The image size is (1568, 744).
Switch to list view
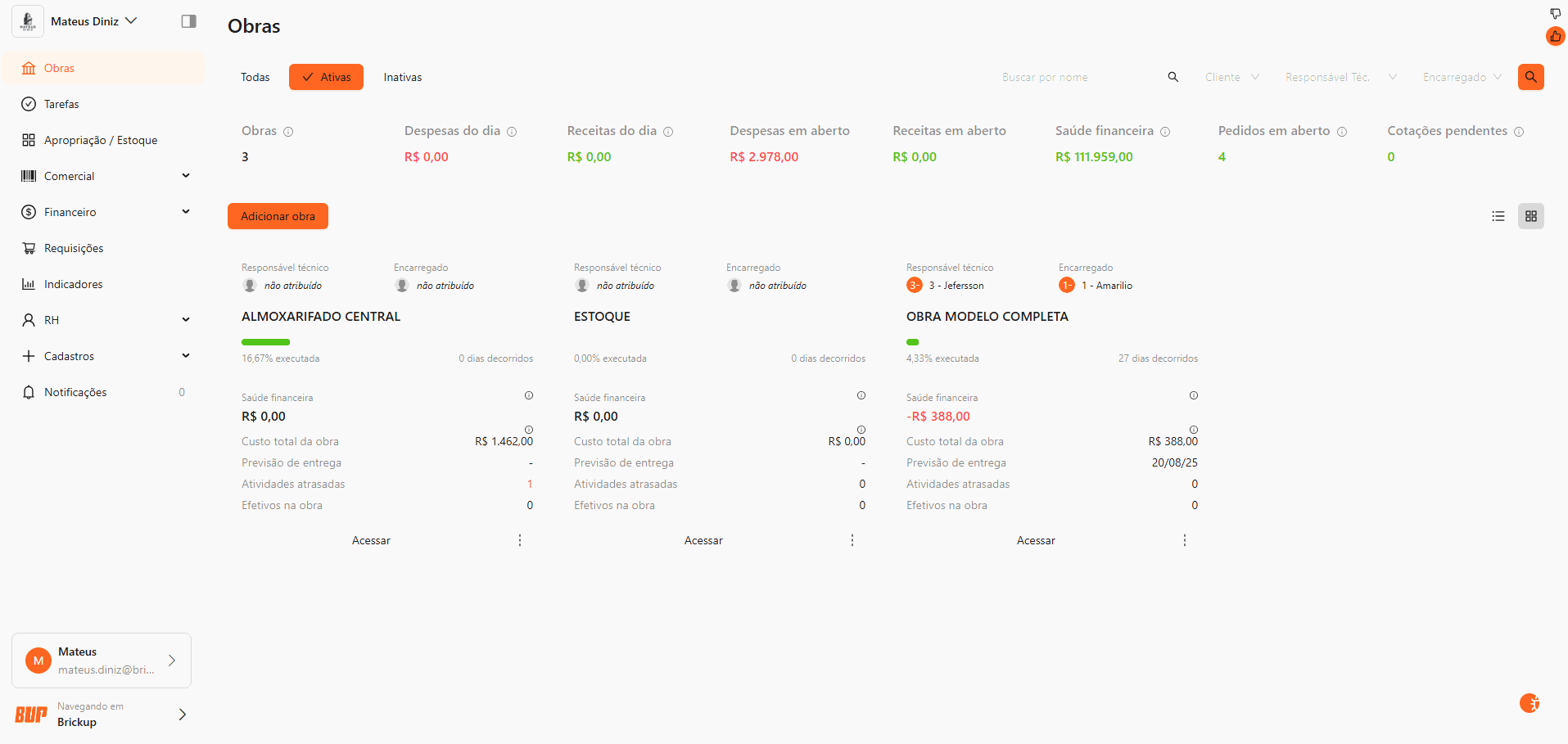coord(1498,216)
